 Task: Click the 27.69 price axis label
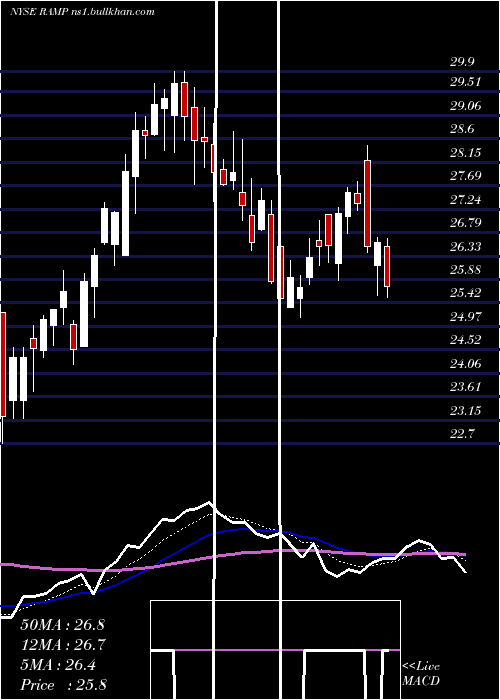[466, 175]
